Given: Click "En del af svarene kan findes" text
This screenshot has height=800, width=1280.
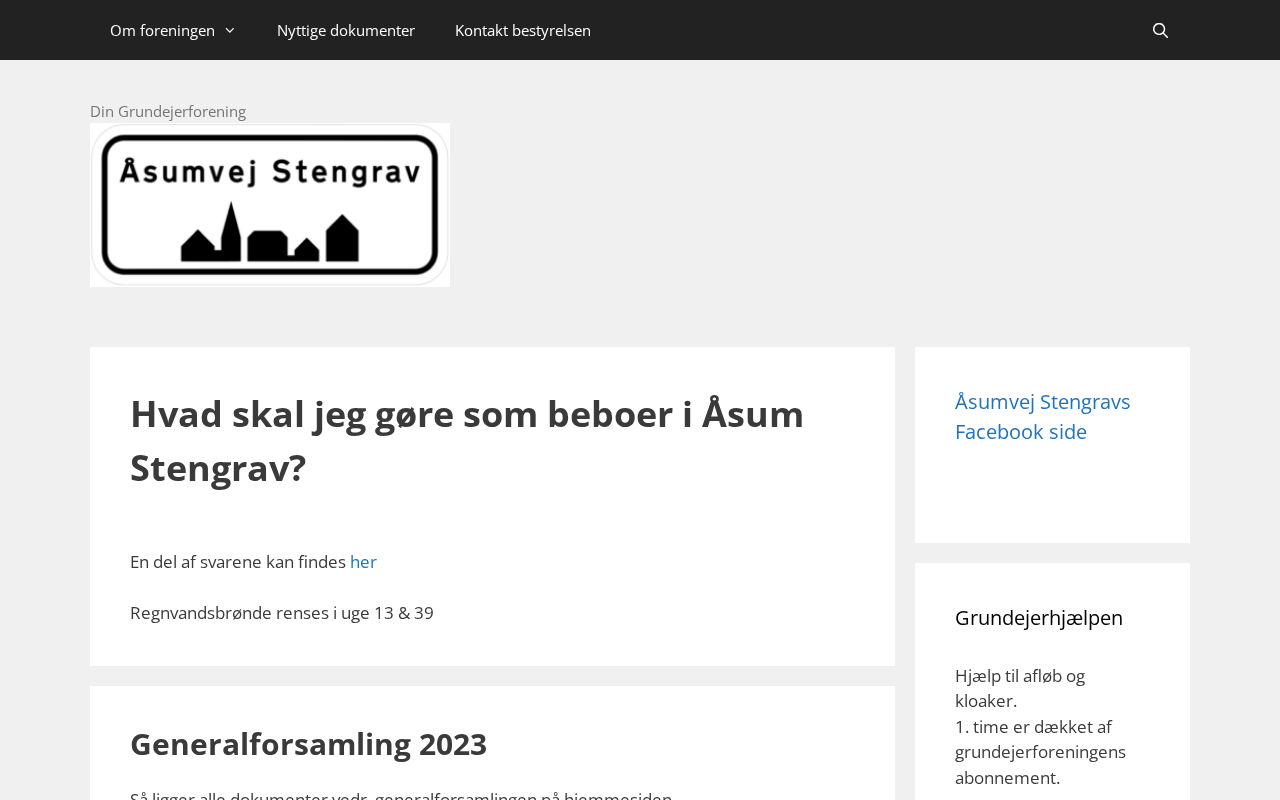Looking at the screenshot, I should coord(238,562).
